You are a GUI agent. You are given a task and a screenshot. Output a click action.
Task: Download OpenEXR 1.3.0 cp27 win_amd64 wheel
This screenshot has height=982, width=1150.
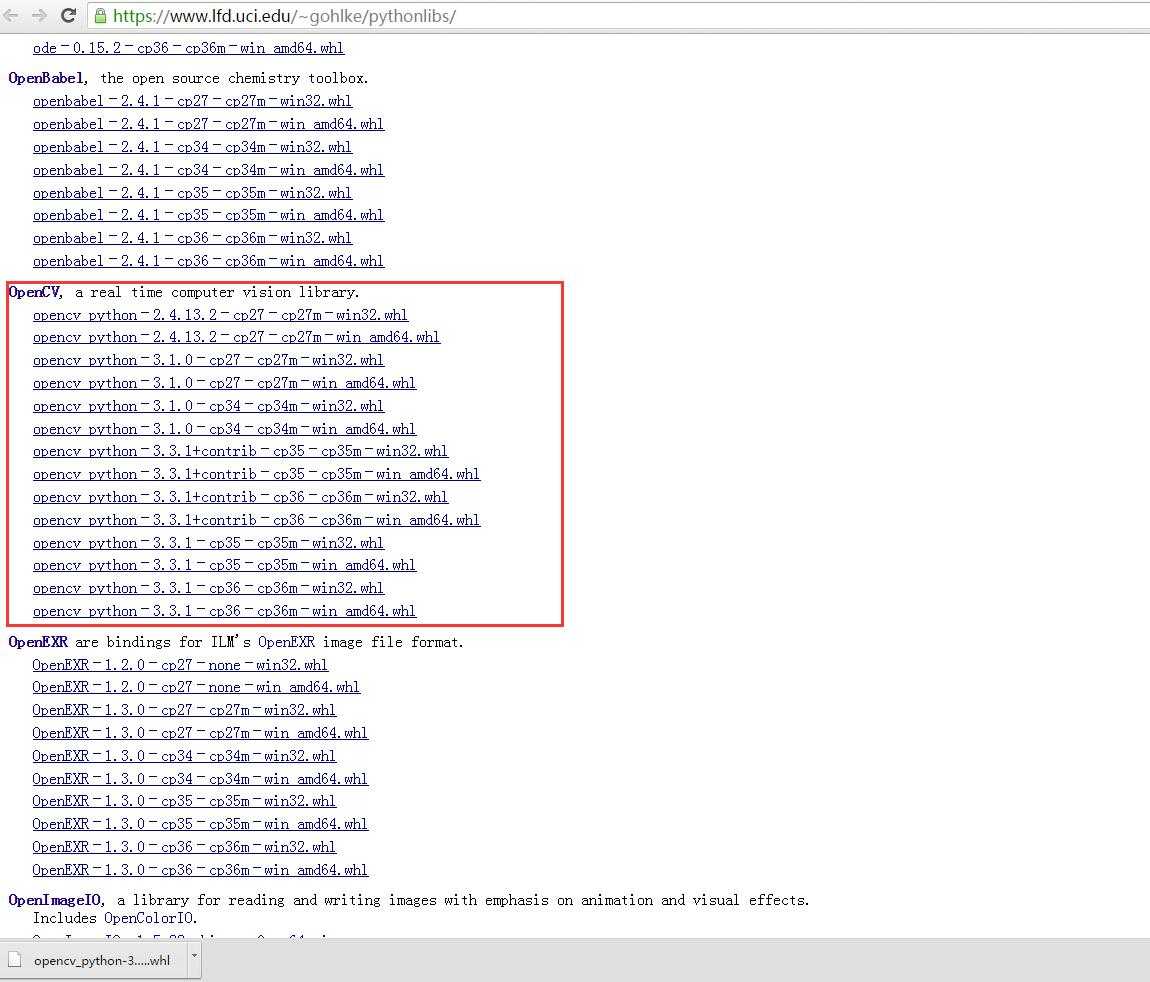200,733
